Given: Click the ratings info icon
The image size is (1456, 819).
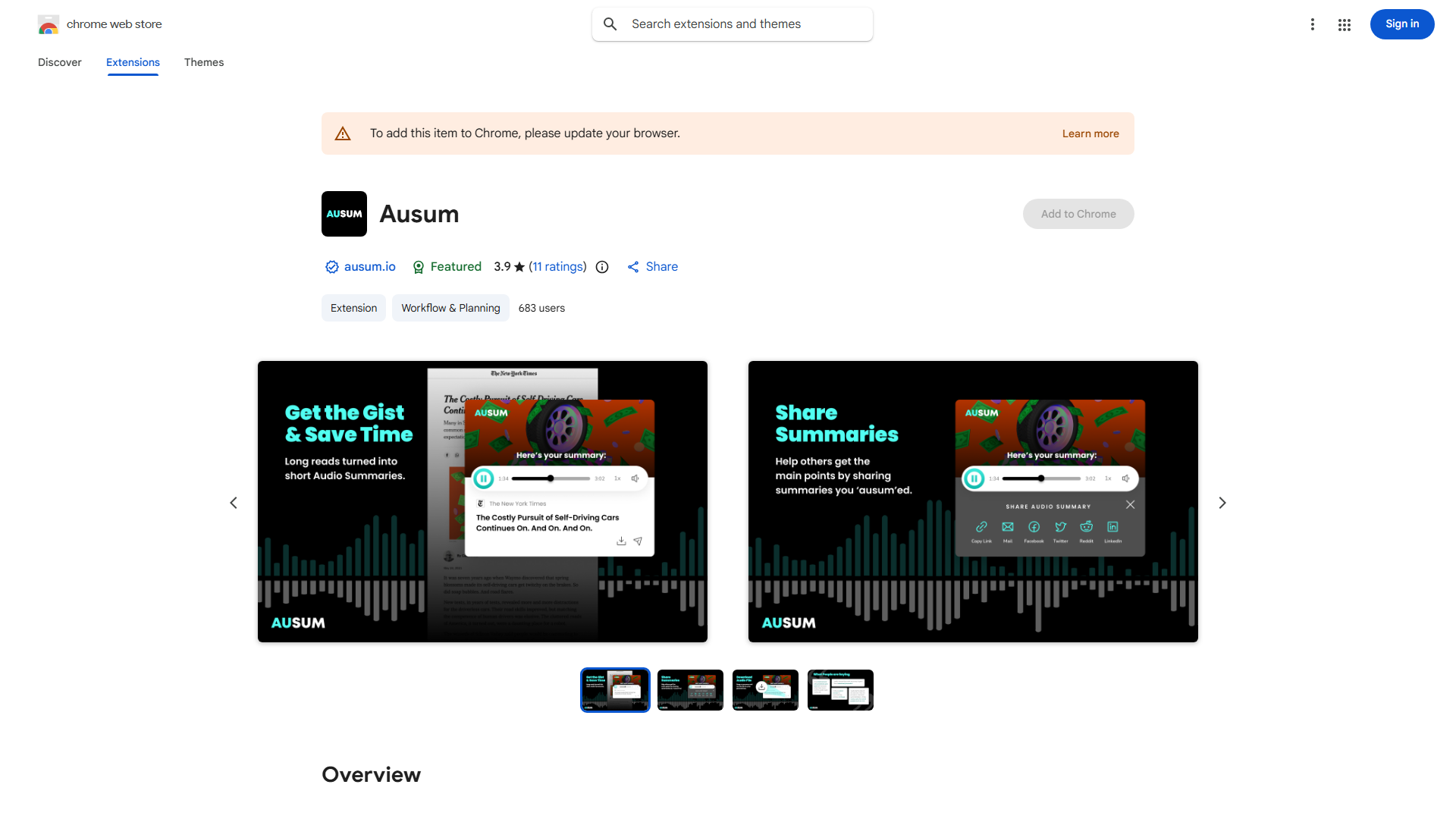Looking at the screenshot, I should pos(602,267).
